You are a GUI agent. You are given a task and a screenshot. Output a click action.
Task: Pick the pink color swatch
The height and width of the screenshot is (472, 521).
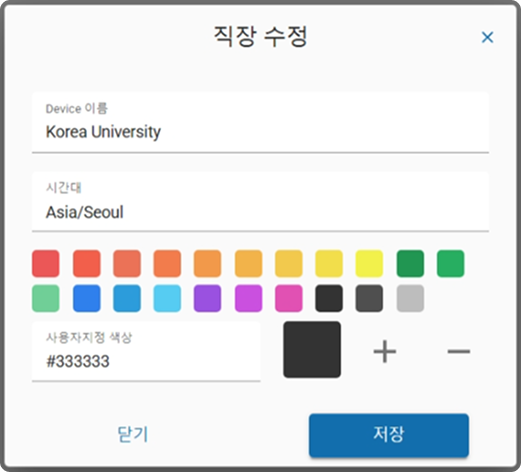tap(289, 298)
